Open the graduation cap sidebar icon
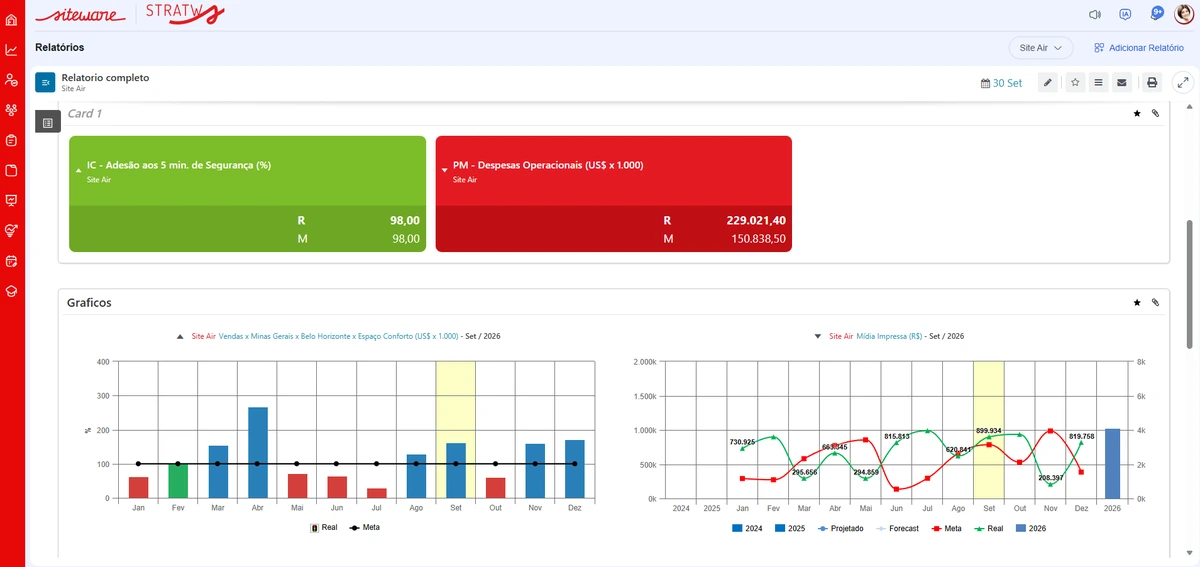1200x567 pixels. click(12, 291)
